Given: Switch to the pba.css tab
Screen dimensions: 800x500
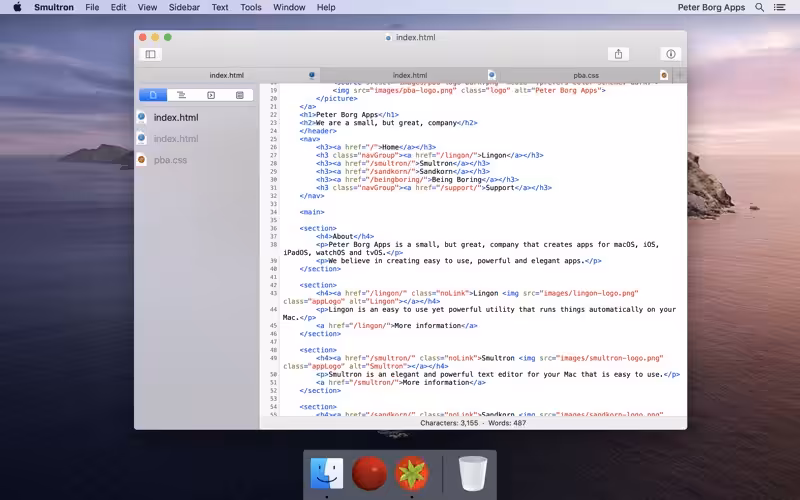Looking at the screenshot, I should click(x=586, y=75).
